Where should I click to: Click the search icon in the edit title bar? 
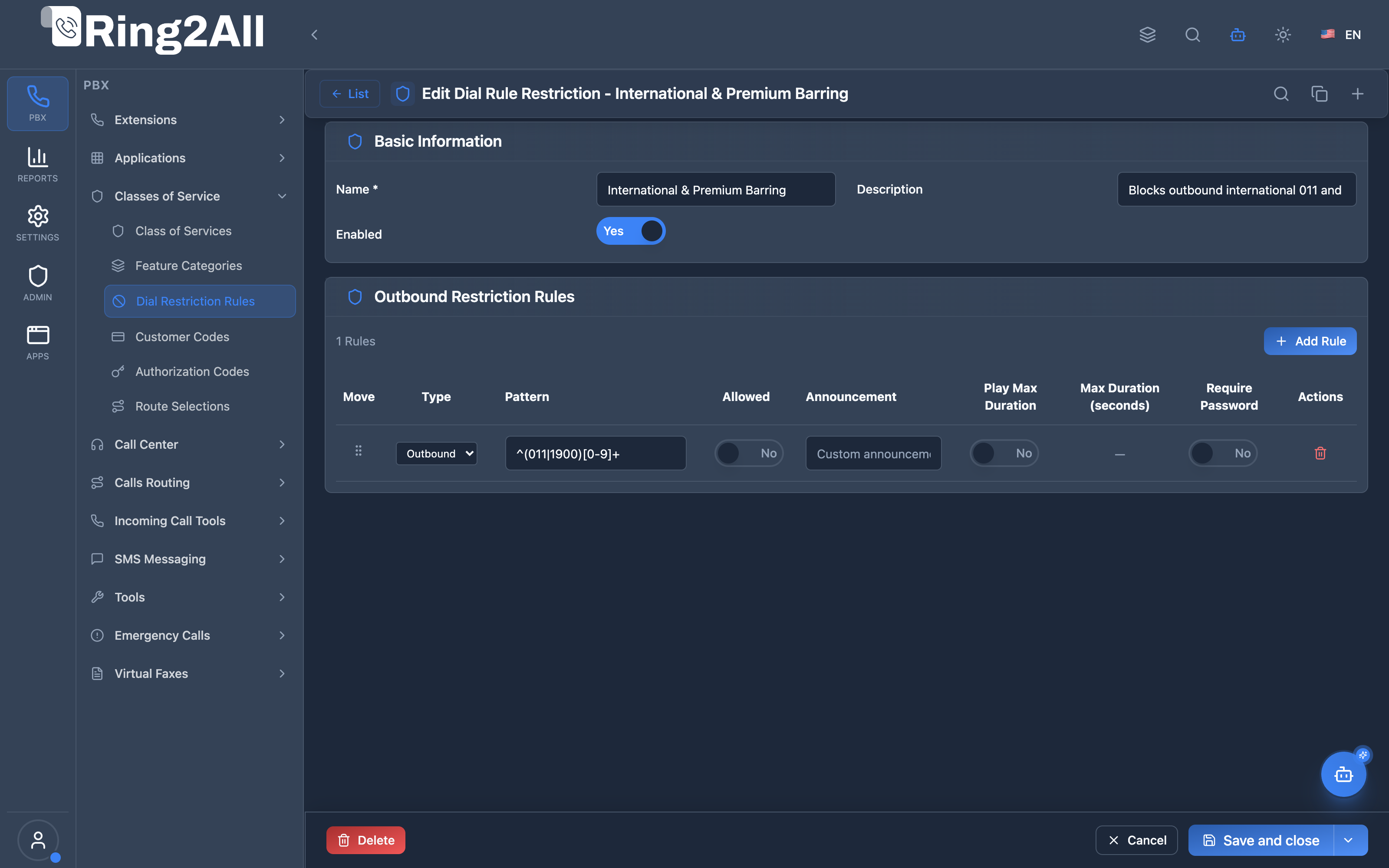pyautogui.click(x=1281, y=94)
